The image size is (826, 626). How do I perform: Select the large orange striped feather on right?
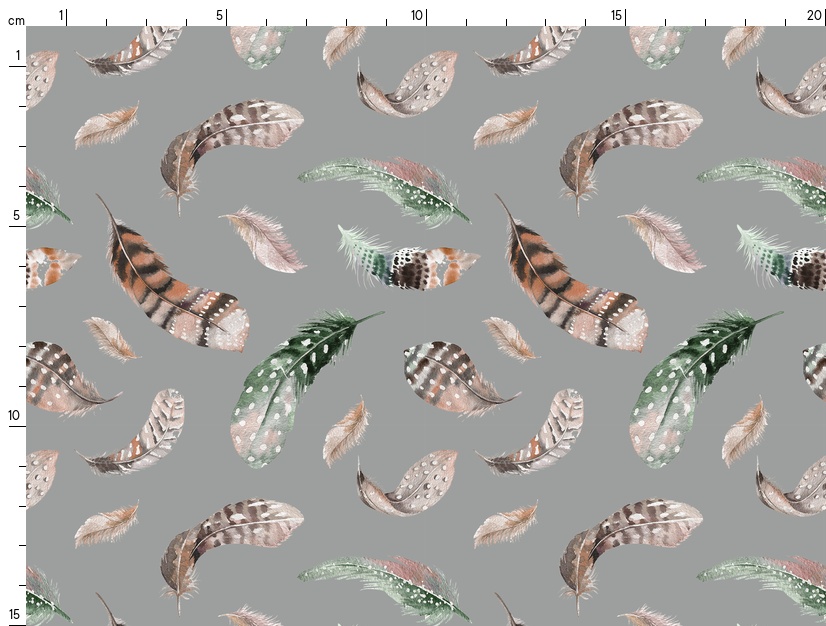point(570,280)
